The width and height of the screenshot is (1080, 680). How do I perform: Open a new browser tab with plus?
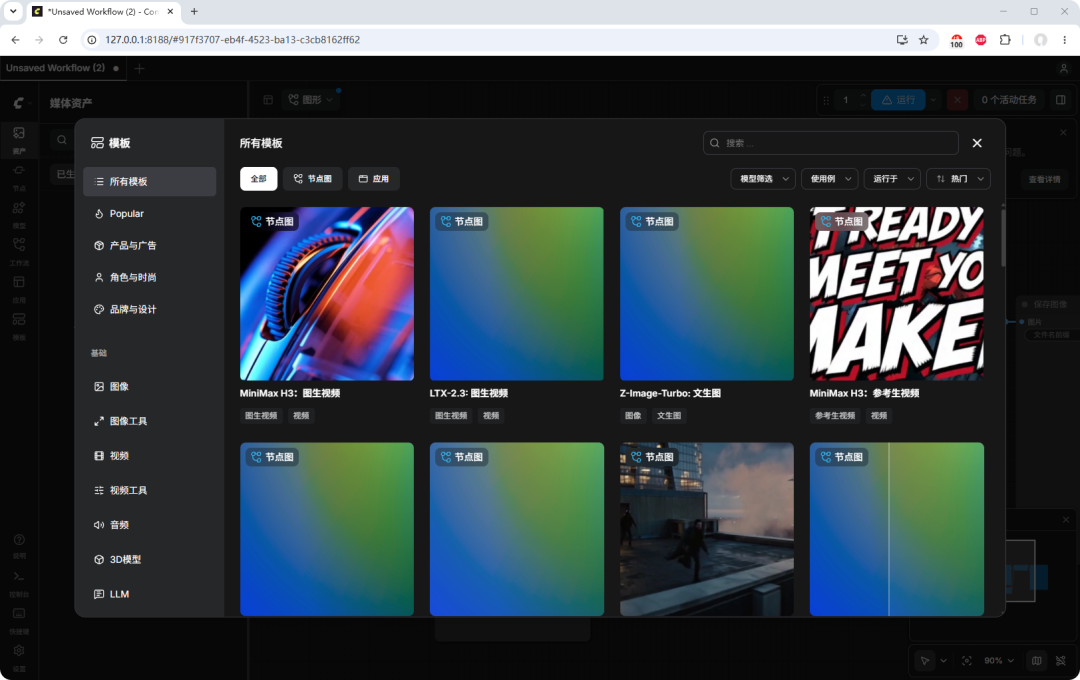[194, 12]
